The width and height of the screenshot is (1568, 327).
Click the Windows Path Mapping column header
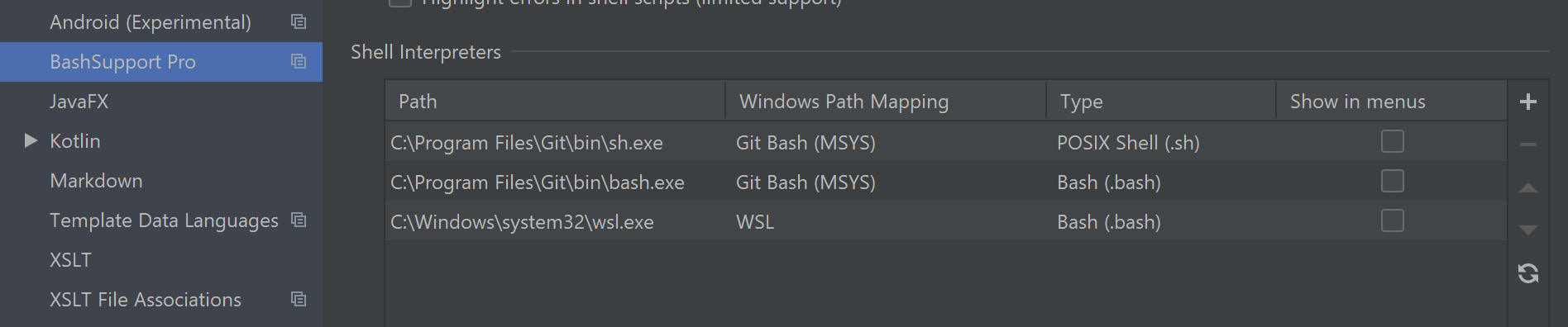886,101
